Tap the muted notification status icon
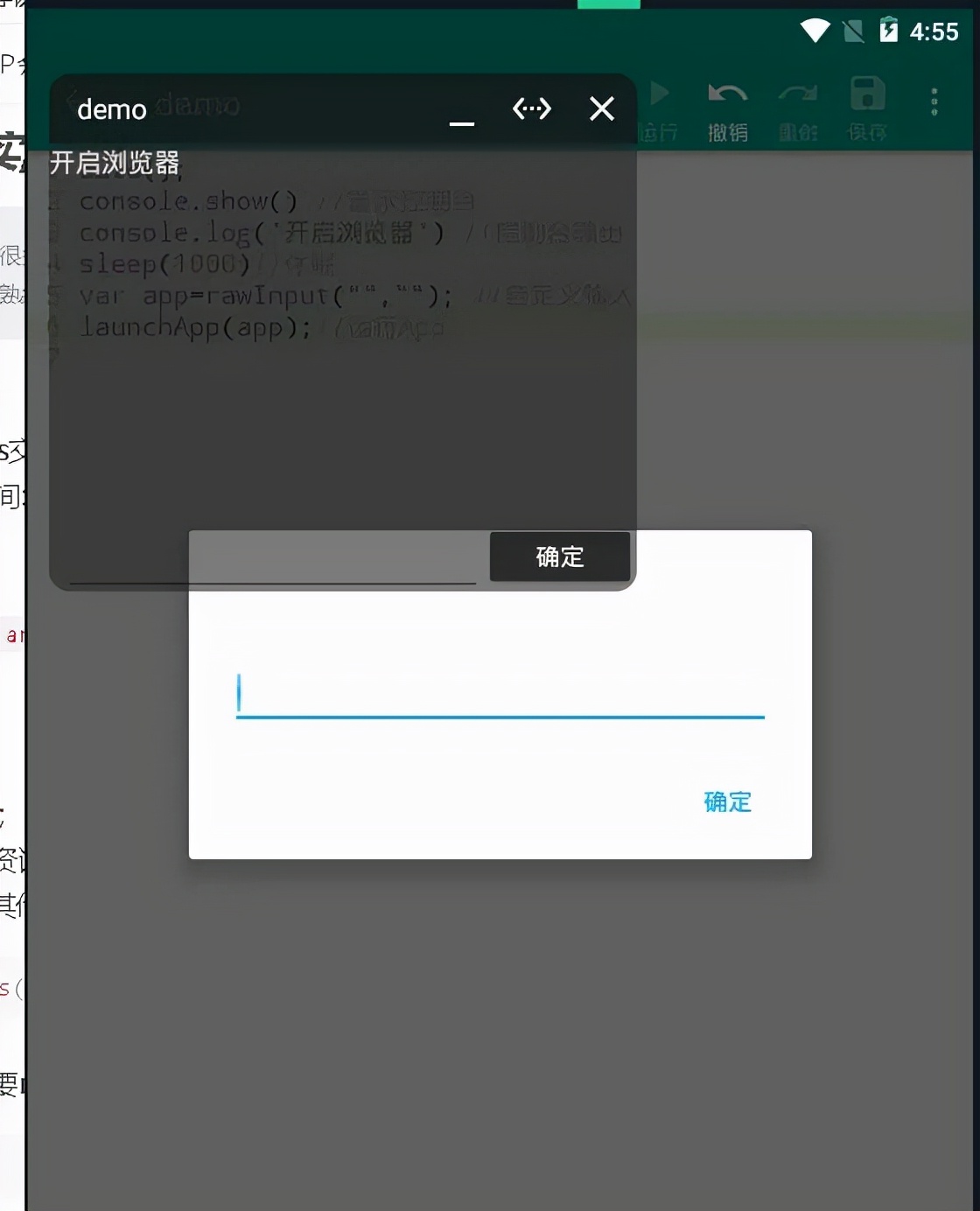The width and height of the screenshot is (980, 1211). [851, 31]
